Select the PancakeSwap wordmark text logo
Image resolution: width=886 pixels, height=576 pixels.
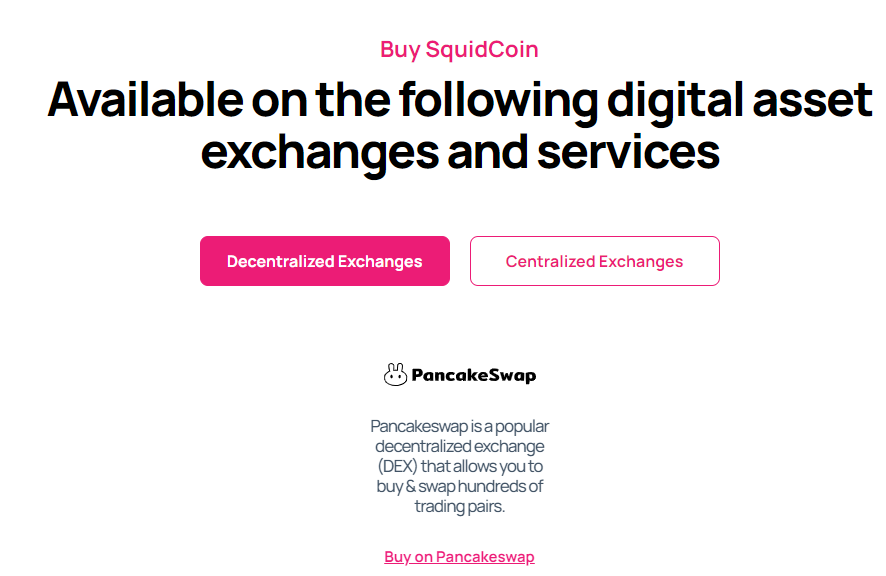coord(474,375)
